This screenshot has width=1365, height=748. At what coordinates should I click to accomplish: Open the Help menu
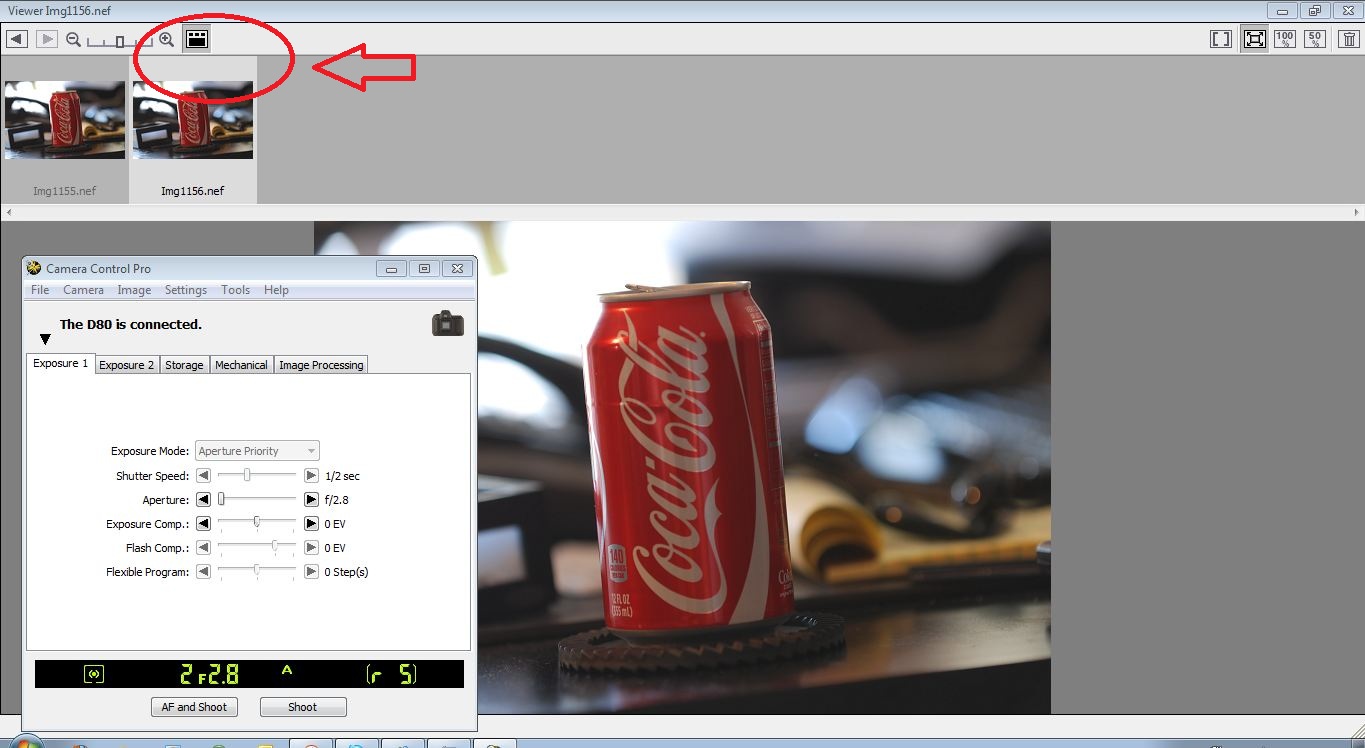pyautogui.click(x=276, y=290)
